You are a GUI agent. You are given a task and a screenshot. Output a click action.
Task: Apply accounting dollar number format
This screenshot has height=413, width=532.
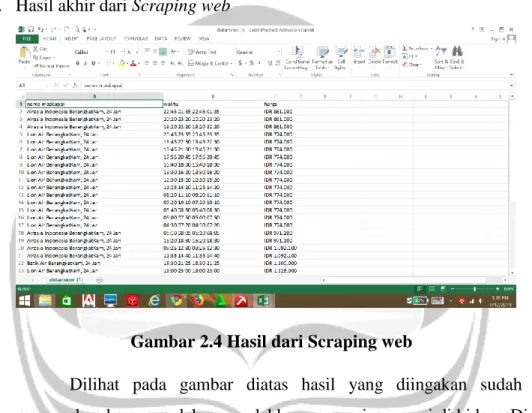(240, 63)
